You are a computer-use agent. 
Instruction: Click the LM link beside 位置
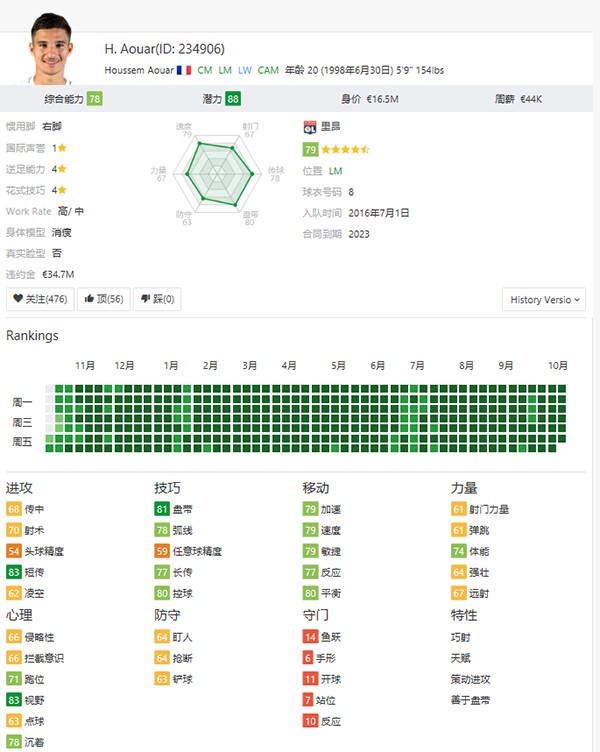click(x=335, y=171)
